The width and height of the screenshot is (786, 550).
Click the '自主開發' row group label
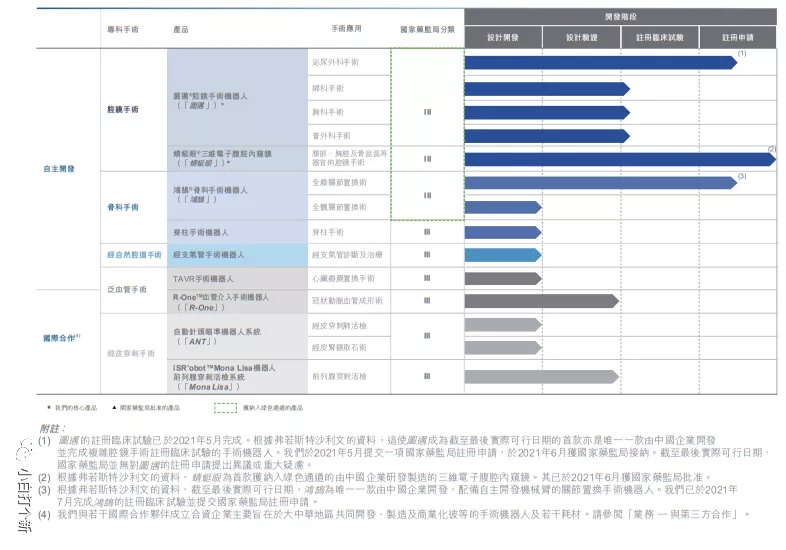(59, 169)
